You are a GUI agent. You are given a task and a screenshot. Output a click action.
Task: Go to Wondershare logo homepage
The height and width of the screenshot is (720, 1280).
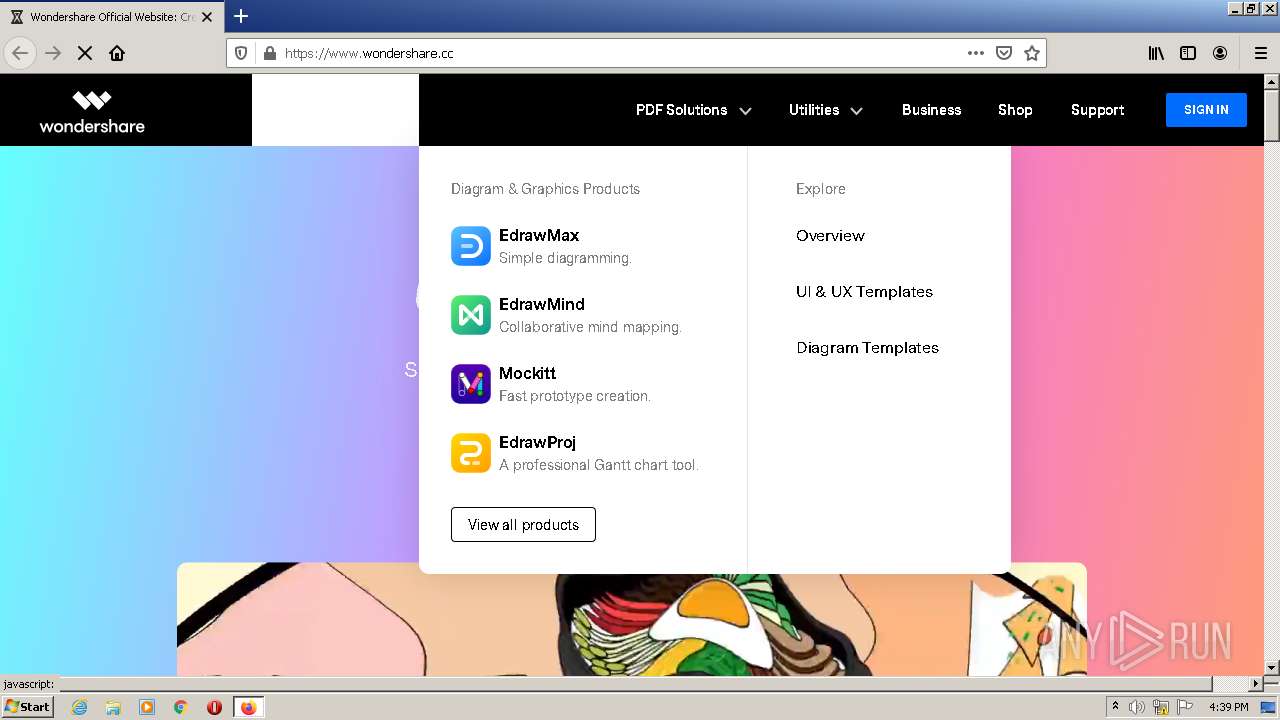click(x=92, y=111)
